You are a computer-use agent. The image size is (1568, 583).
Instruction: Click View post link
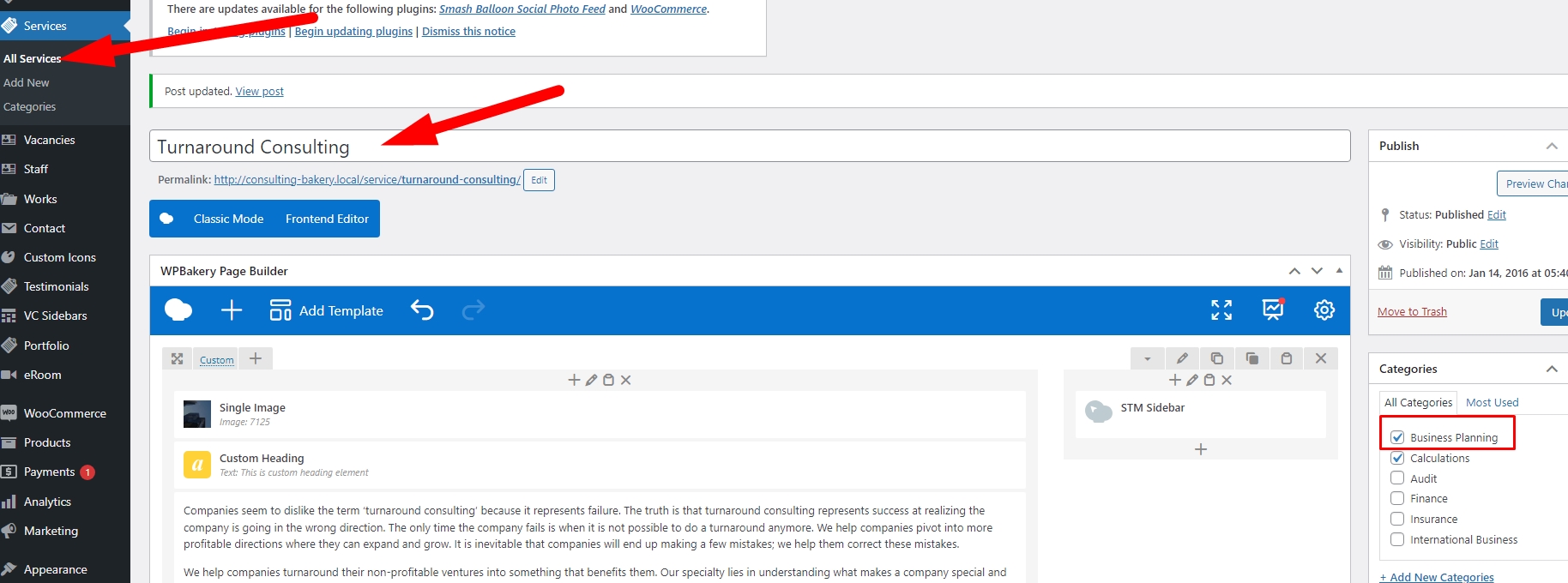tap(260, 91)
